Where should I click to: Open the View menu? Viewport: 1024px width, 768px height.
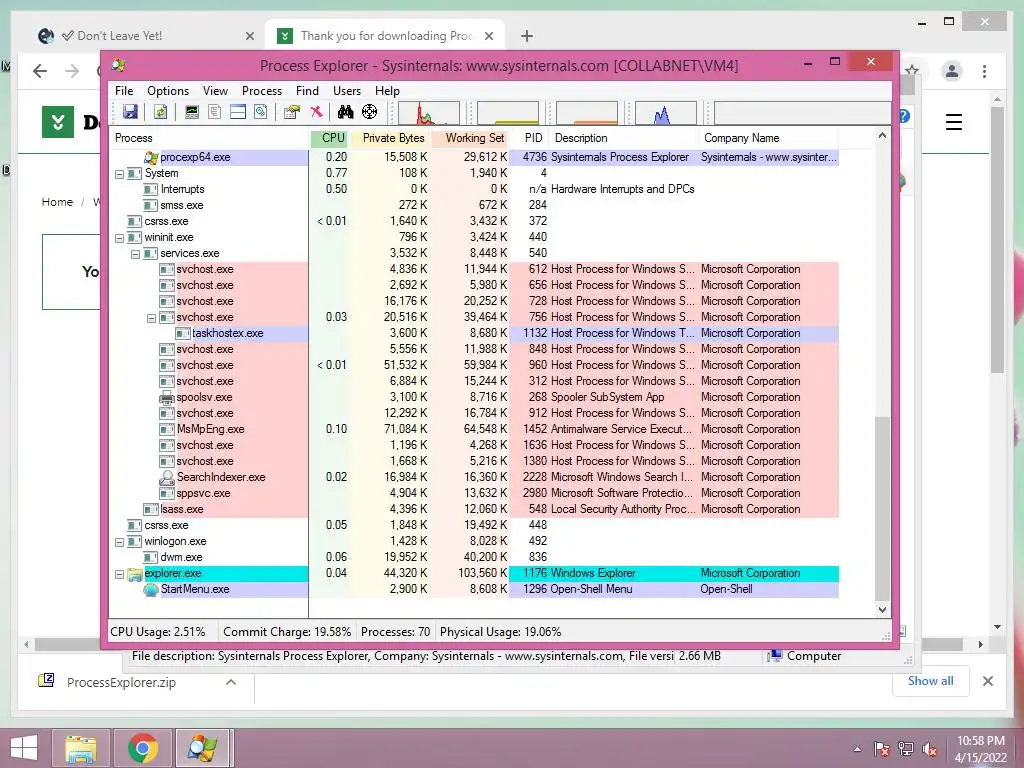[x=216, y=91]
